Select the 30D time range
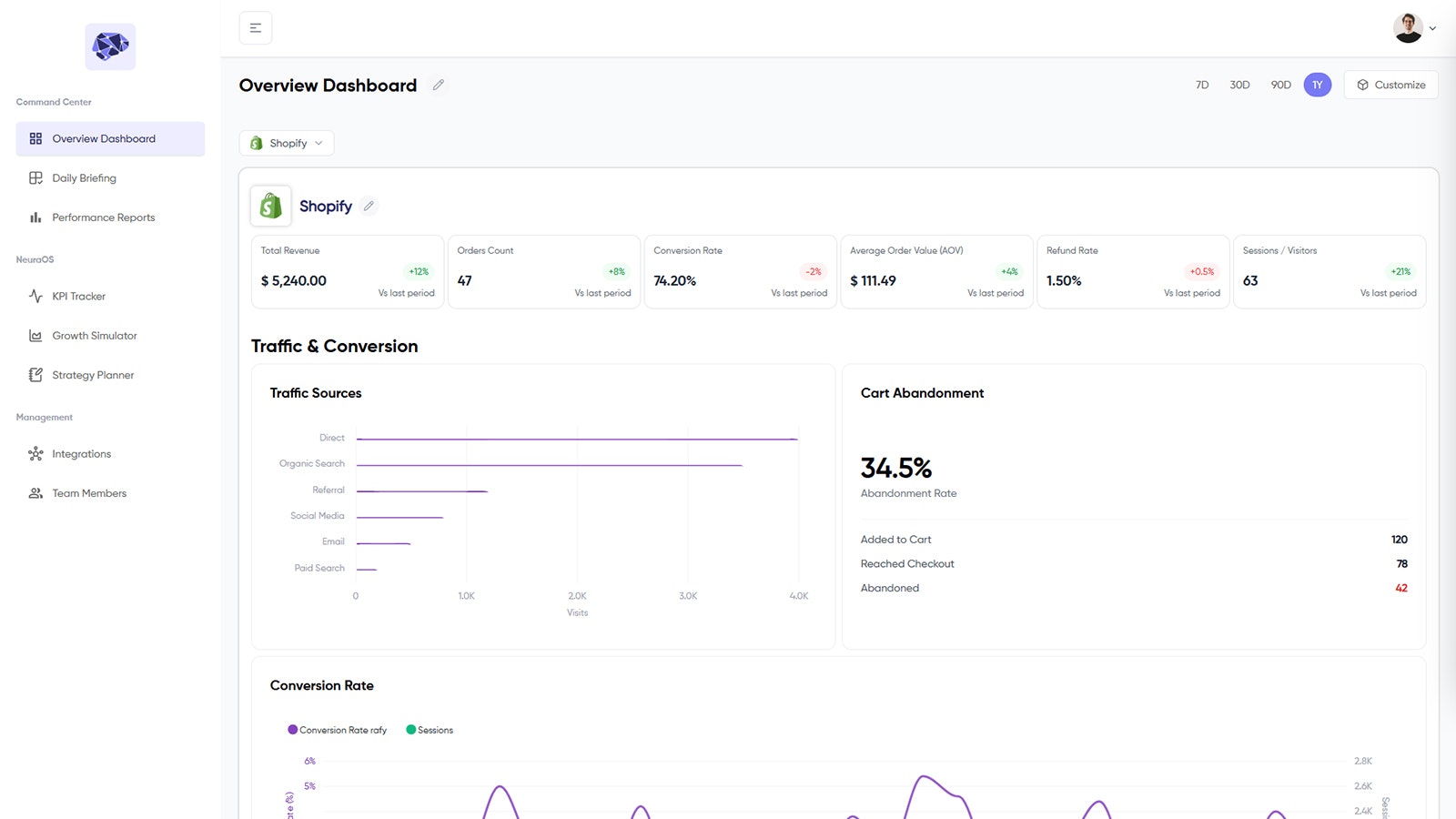Image resolution: width=1456 pixels, height=819 pixels. 1239,85
